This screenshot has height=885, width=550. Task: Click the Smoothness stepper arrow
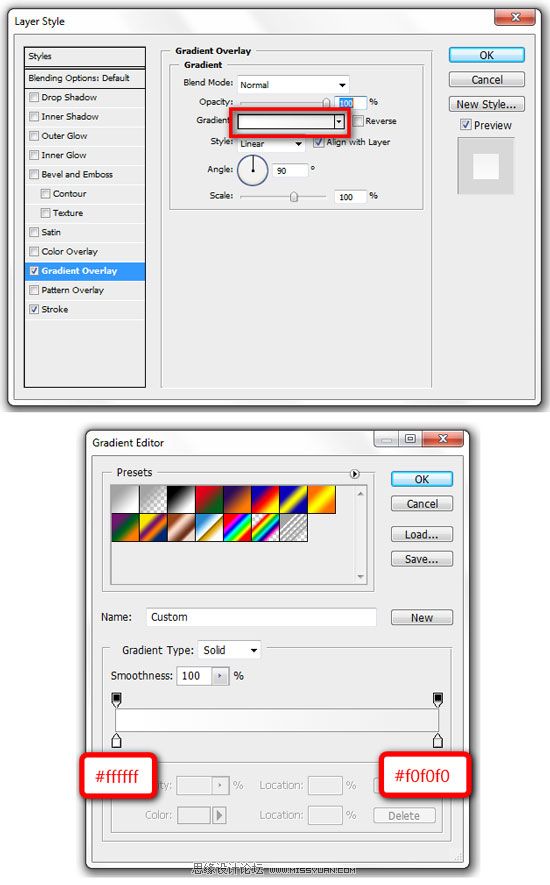[220, 676]
